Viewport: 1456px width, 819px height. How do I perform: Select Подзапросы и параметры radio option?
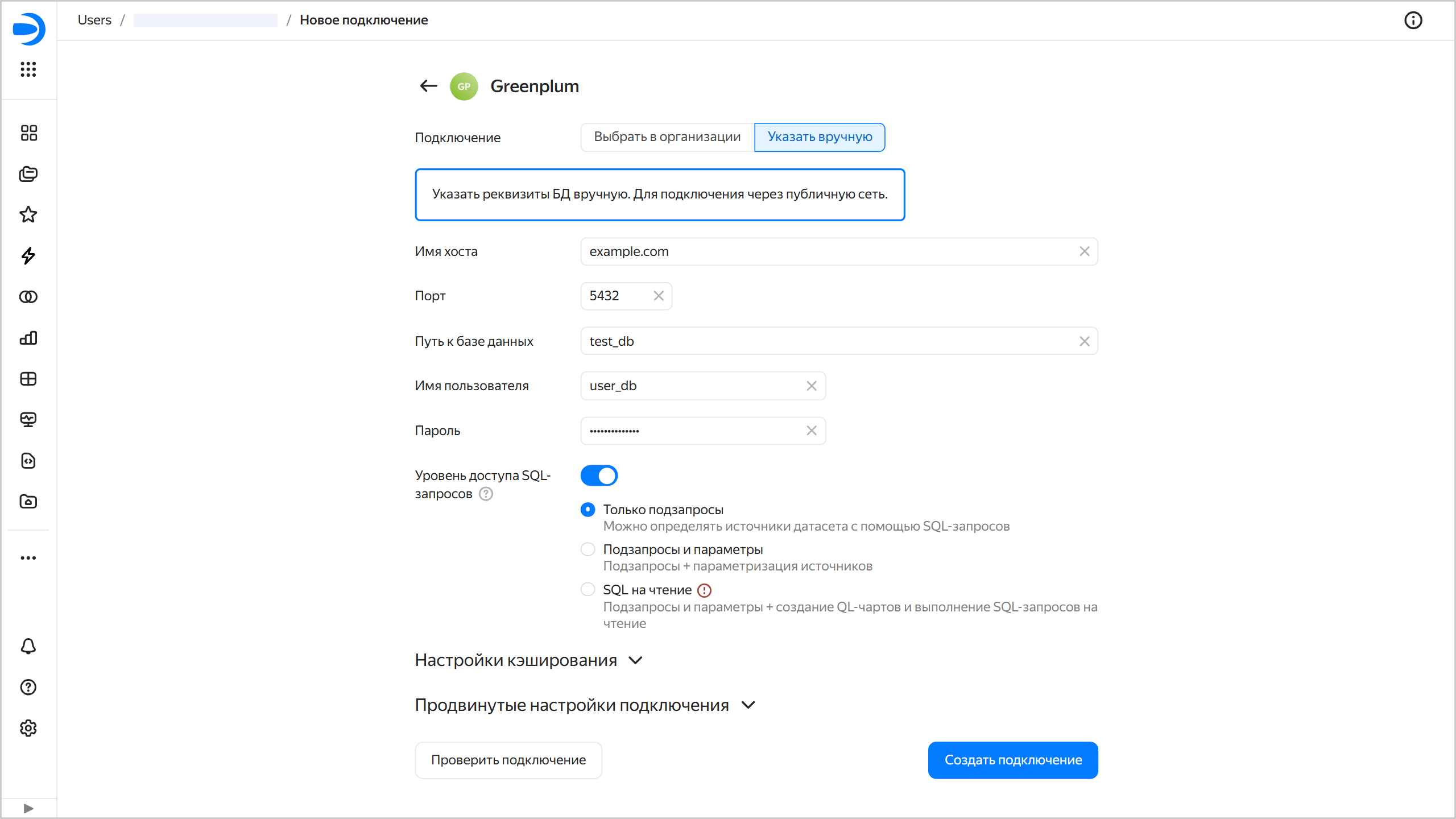pyautogui.click(x=588, y=549)
